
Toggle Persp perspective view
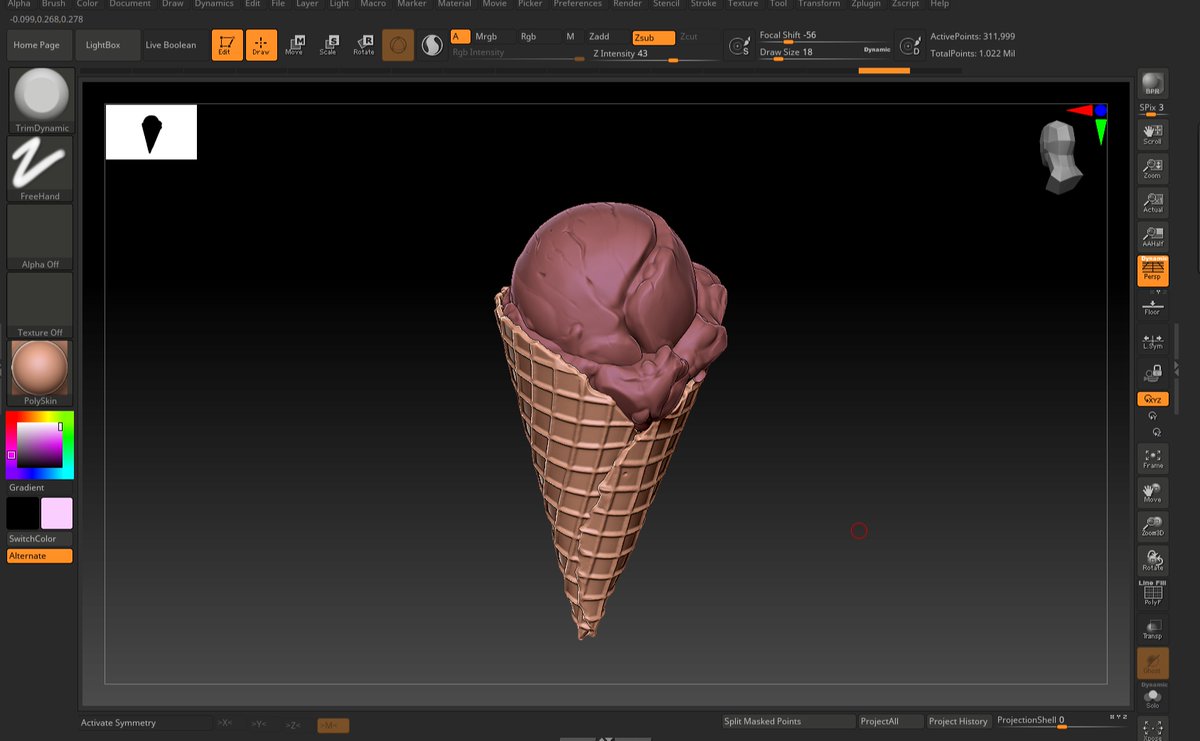(1153, 270)
